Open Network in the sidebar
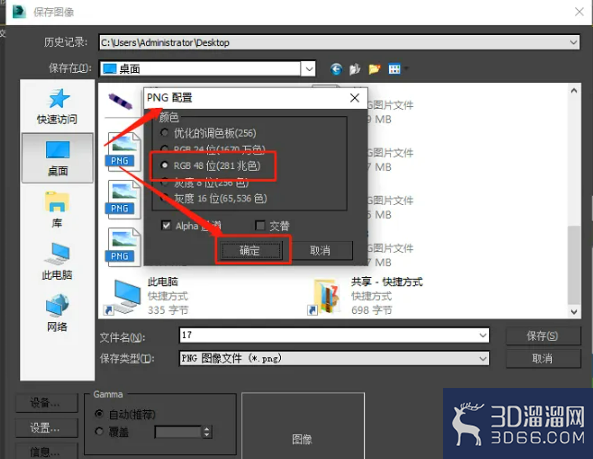Screen dimensions: 593x459 57,313
